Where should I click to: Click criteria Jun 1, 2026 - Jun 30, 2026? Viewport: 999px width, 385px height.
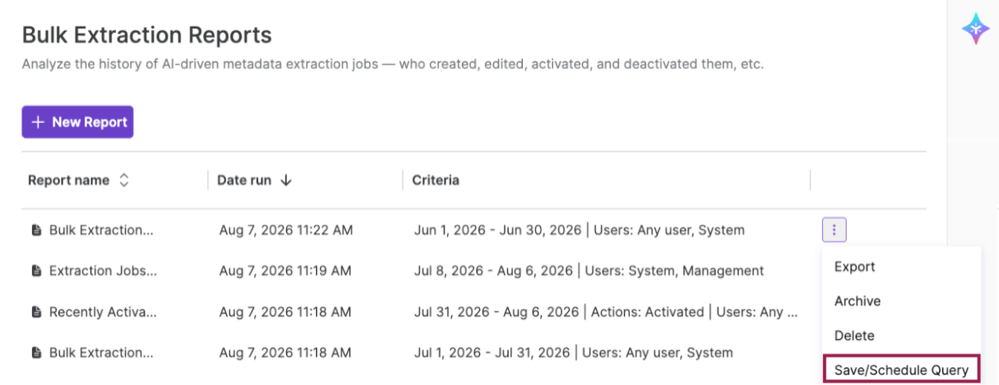click(578, 230)
